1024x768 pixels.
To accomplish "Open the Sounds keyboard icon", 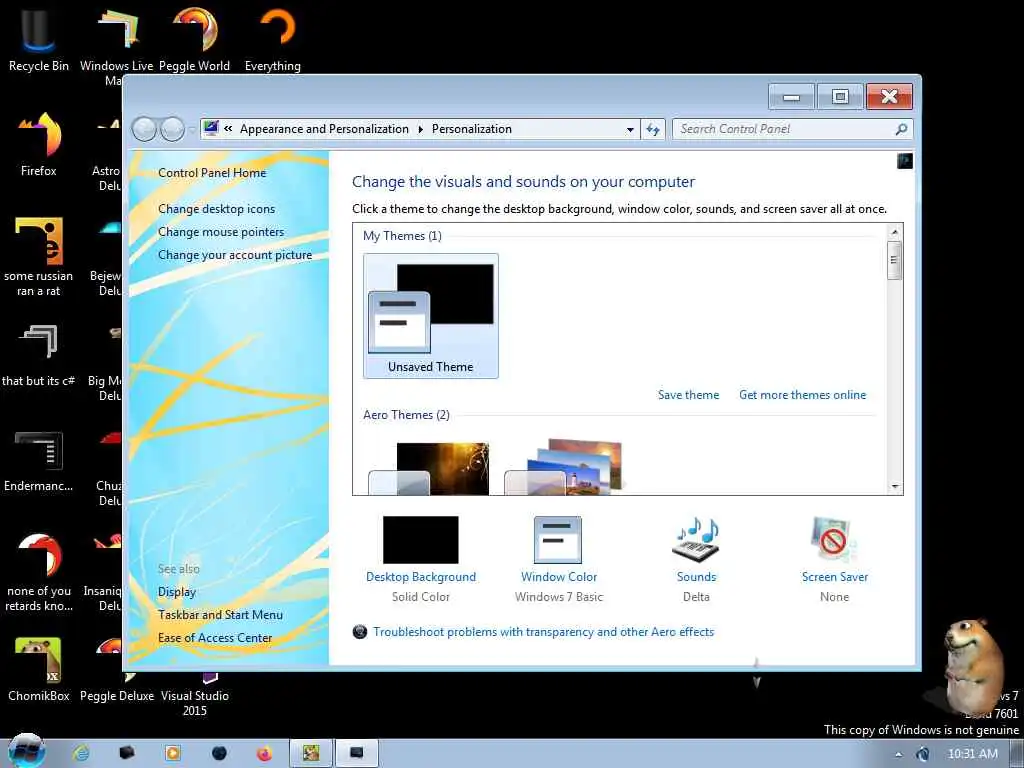I will (696, 539).
